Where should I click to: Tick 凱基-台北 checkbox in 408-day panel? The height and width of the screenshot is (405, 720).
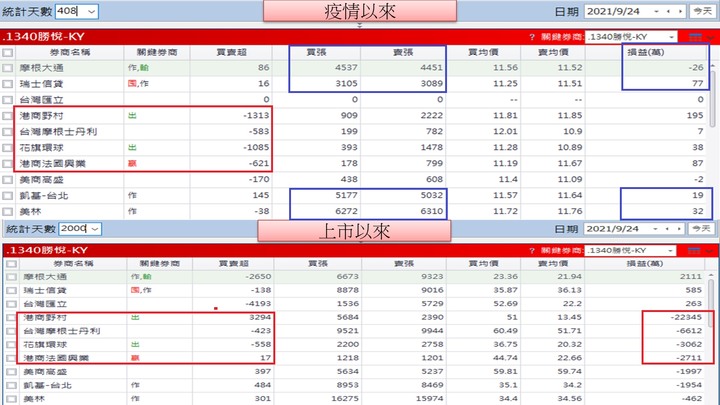[8, 196]
